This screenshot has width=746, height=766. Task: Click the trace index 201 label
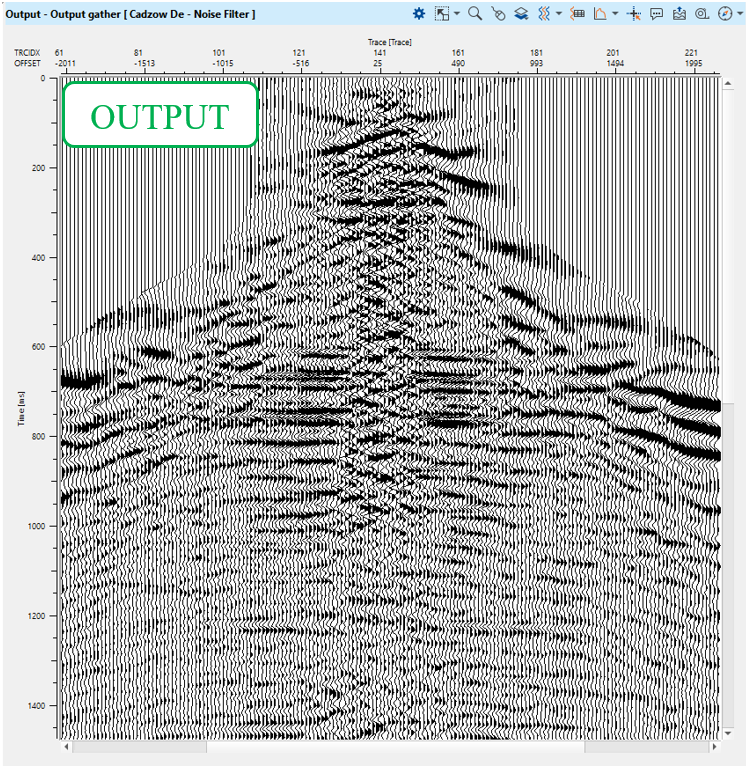(613, 53)
